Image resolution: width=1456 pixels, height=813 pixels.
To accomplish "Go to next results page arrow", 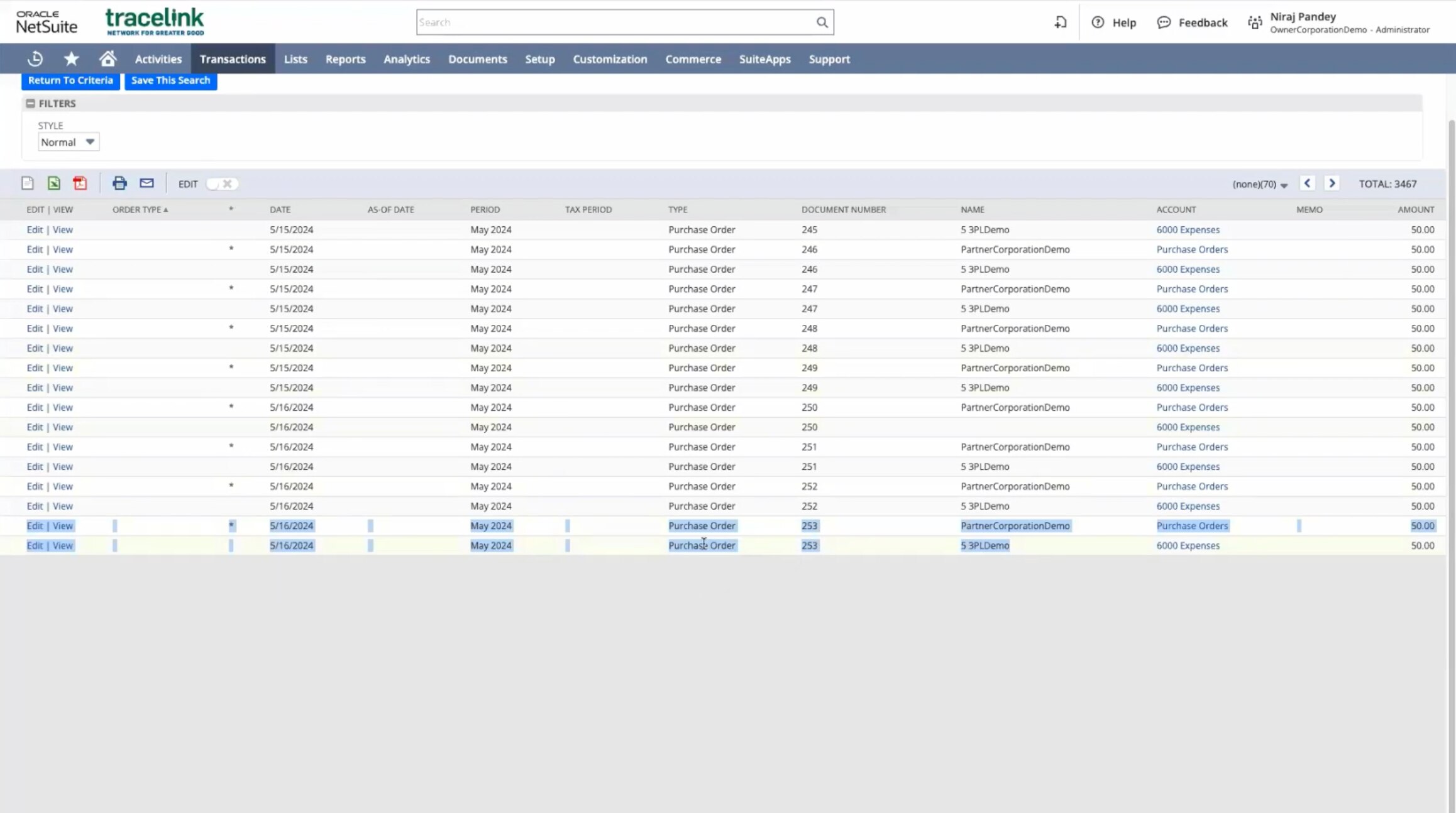I will pyautogui.click(x=1332, y=183).
